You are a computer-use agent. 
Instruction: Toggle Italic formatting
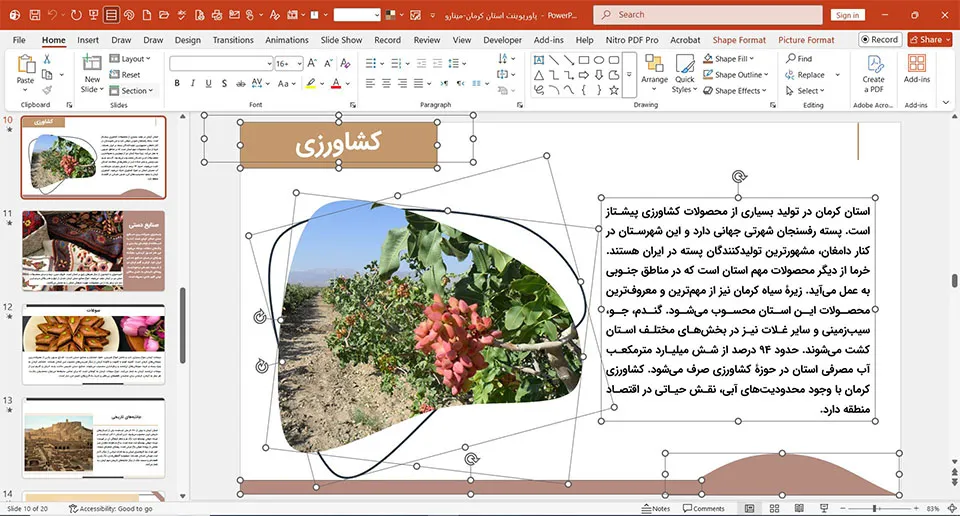[x=193, y=83]
